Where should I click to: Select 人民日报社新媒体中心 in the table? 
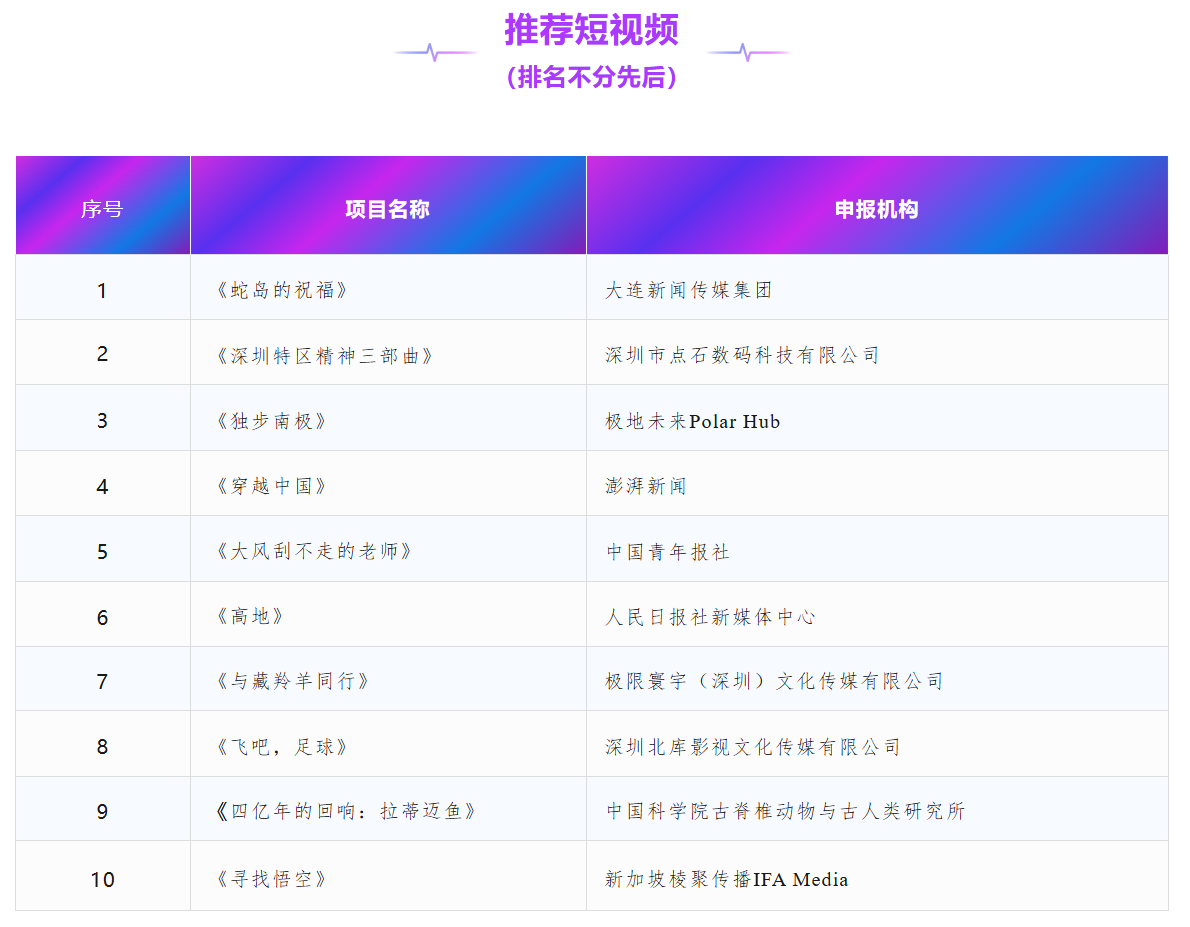pos(710,617)
